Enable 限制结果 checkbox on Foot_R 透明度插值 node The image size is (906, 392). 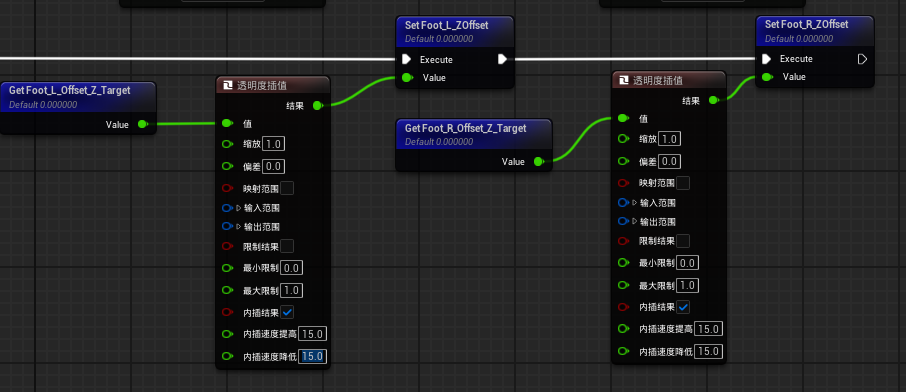click(x=683, y=241)
